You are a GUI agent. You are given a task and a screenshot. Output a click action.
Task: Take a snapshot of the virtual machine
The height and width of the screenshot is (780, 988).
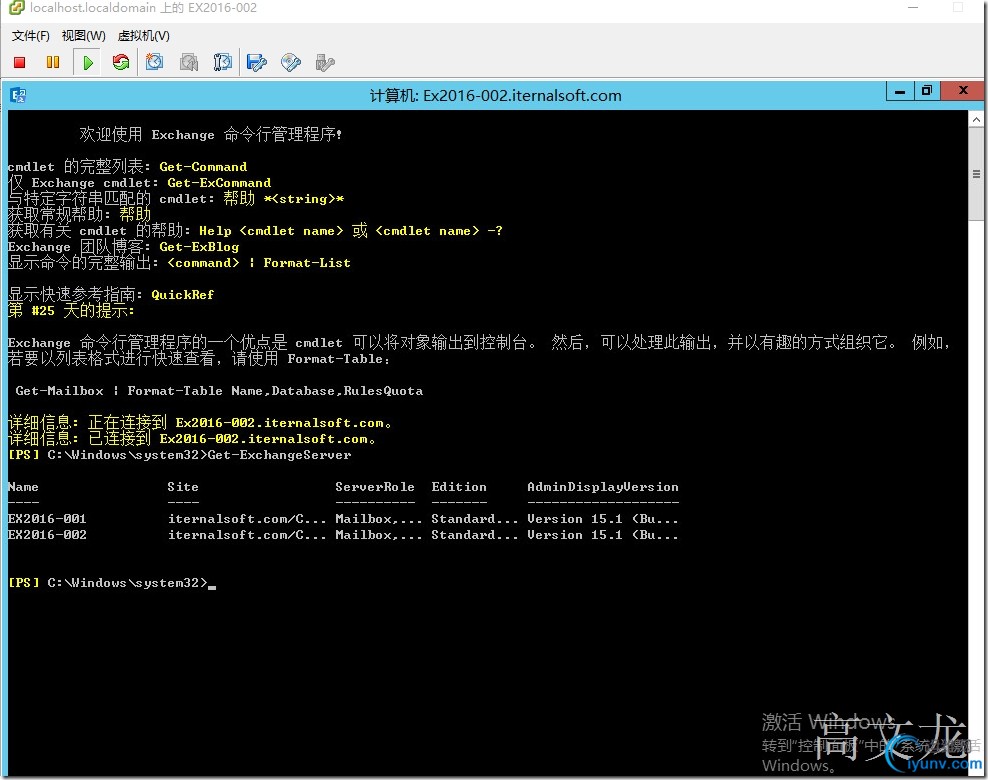point(154,62)
